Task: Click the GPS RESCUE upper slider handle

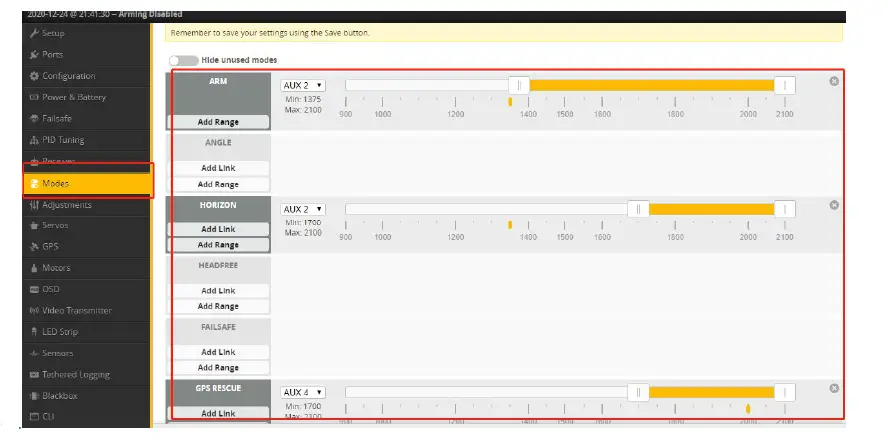Action: [x=784, y=392]
